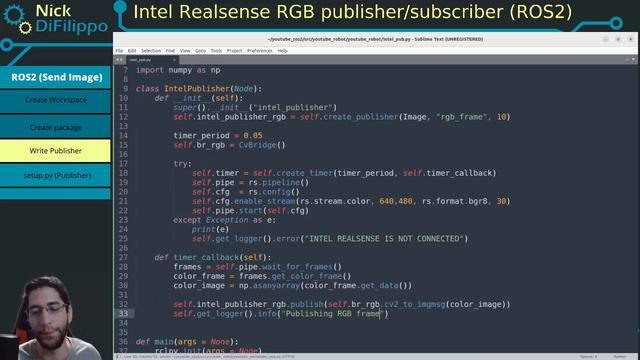Click the Nick DiFilippo gear logo
640x360 pixels.
17,19
